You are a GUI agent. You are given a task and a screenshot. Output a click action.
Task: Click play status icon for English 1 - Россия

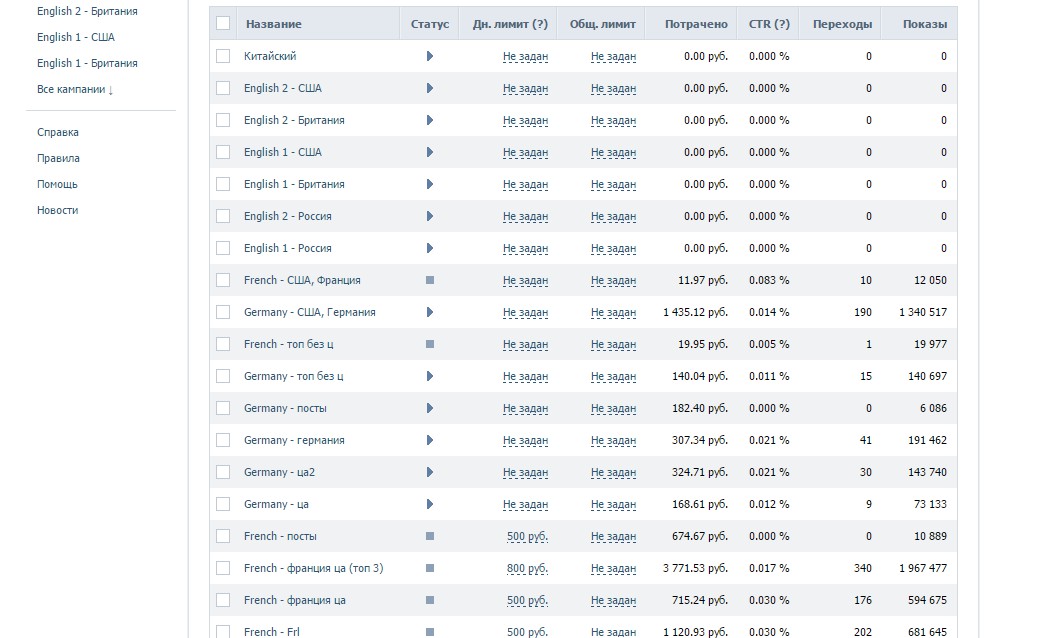(x=430, y=248)
